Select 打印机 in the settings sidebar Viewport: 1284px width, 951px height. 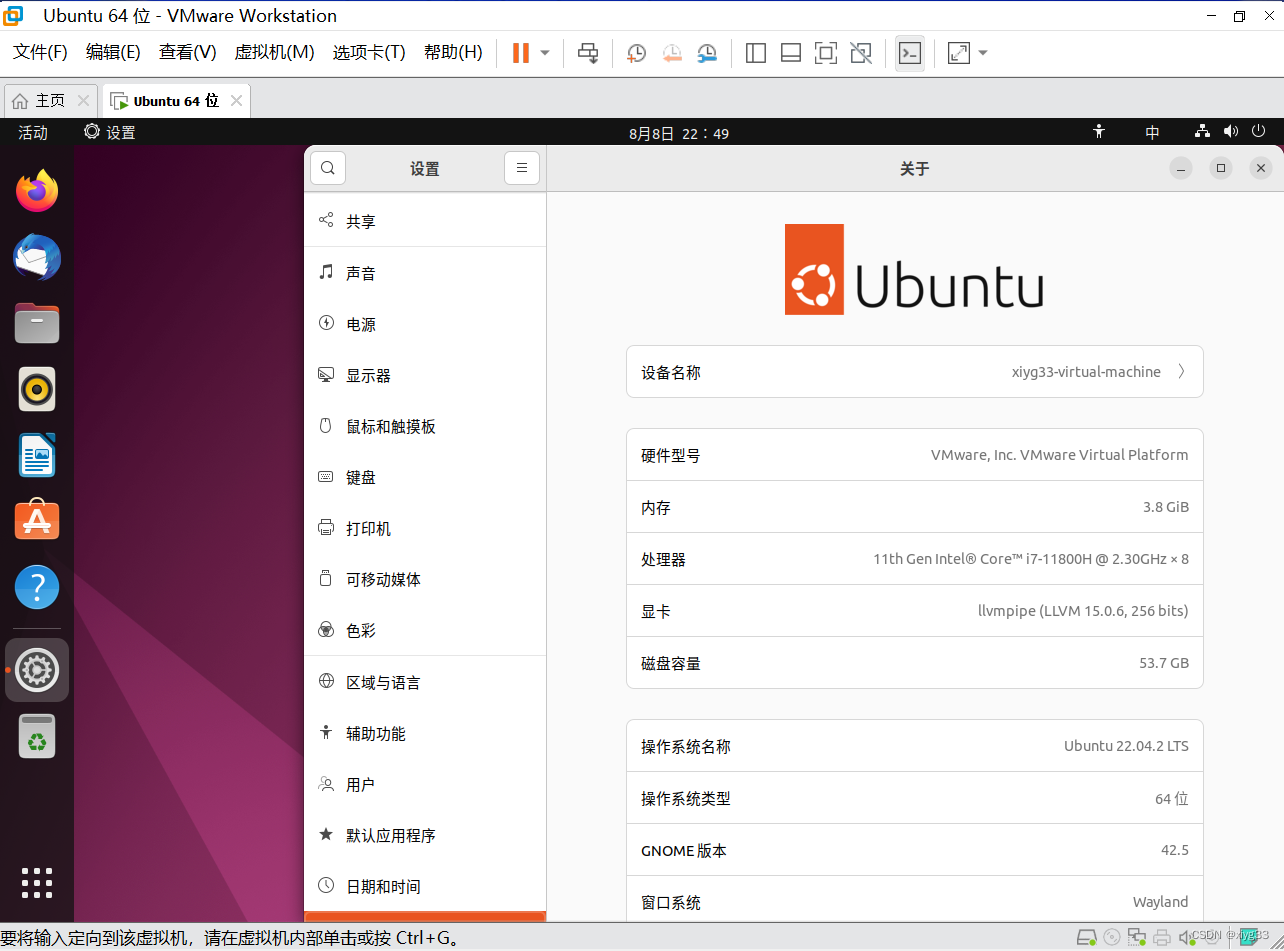point(425,528)
